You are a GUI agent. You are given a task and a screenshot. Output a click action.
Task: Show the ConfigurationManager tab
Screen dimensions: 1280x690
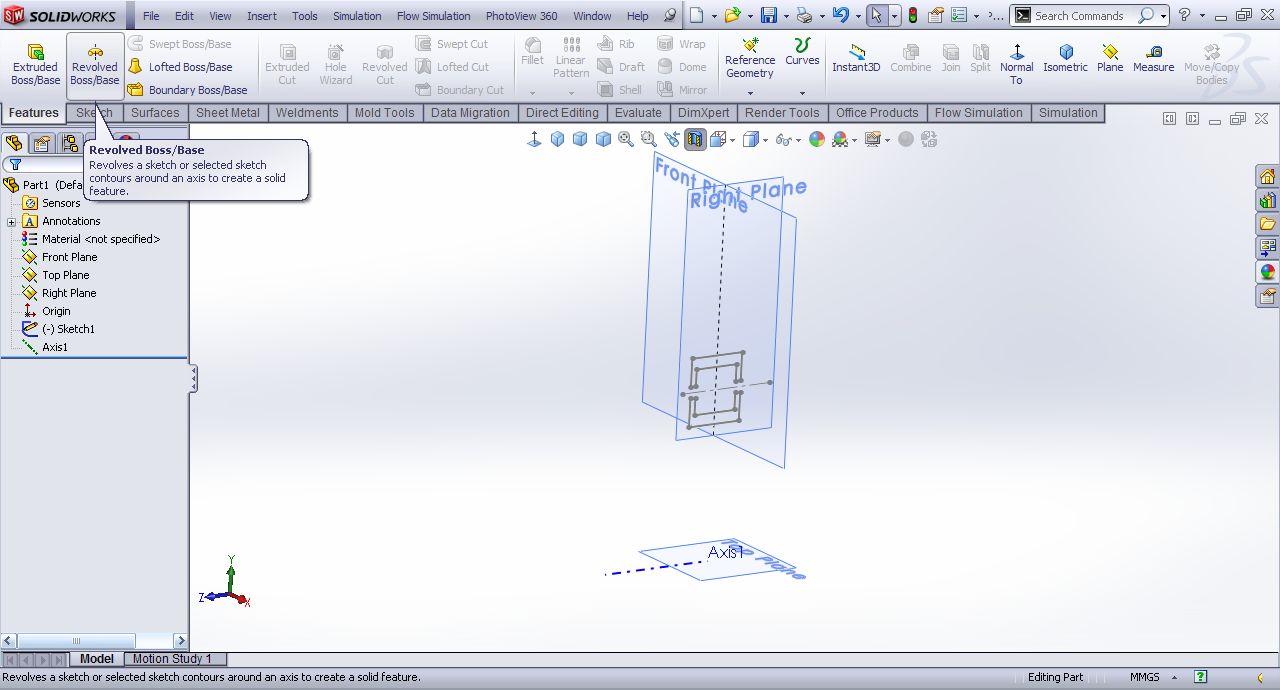coord(70,143)
